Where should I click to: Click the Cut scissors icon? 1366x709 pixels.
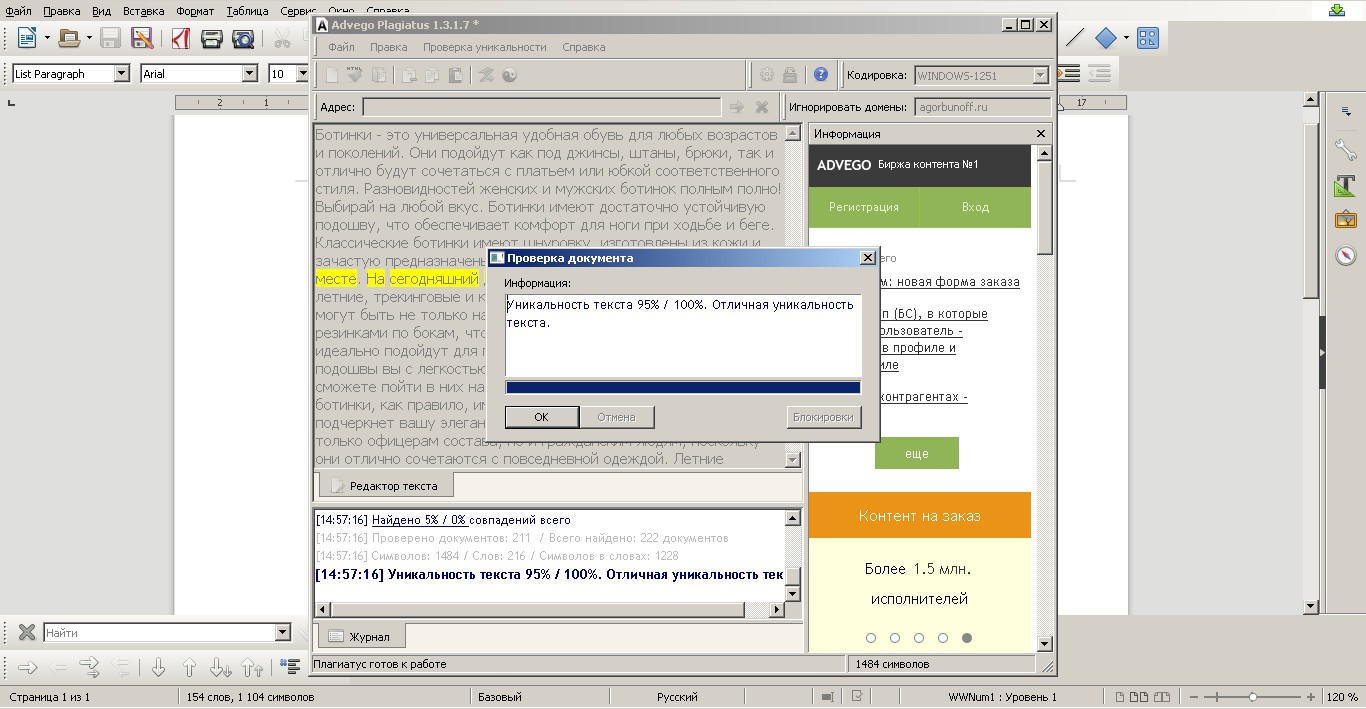click(283, 39)
